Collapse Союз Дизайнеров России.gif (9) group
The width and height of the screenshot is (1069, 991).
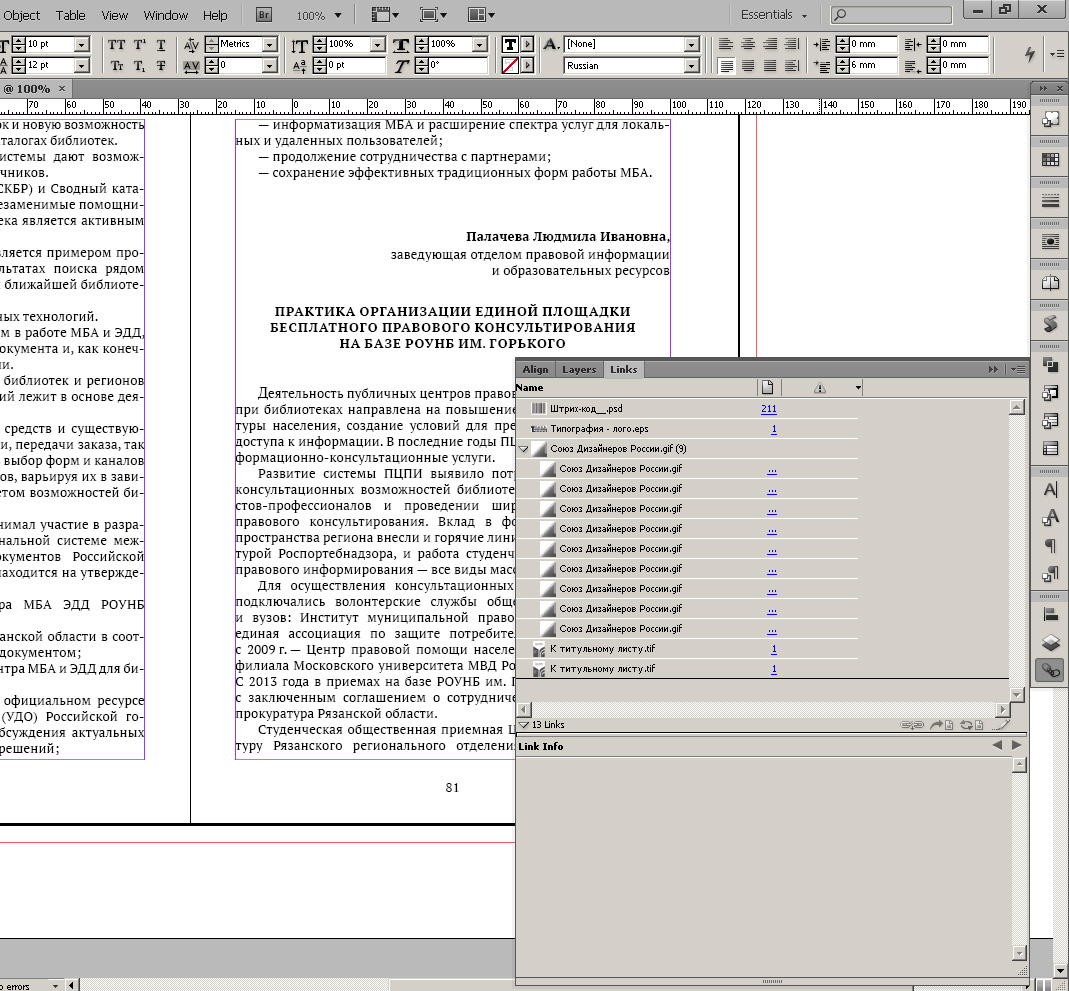[524, 449]
